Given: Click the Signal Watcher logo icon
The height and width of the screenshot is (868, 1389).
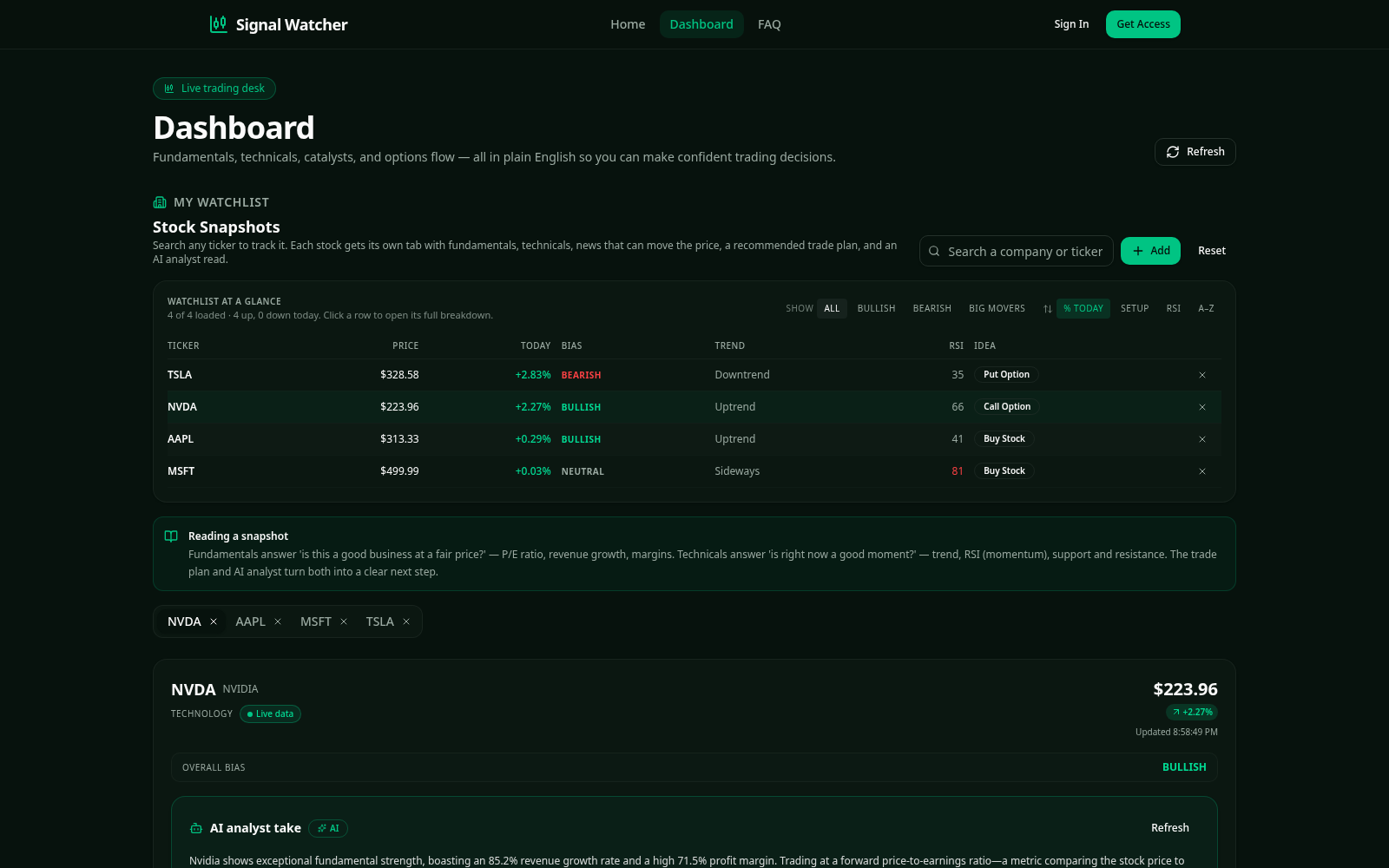Looking at the screenshot, I should tap(219, 24).
